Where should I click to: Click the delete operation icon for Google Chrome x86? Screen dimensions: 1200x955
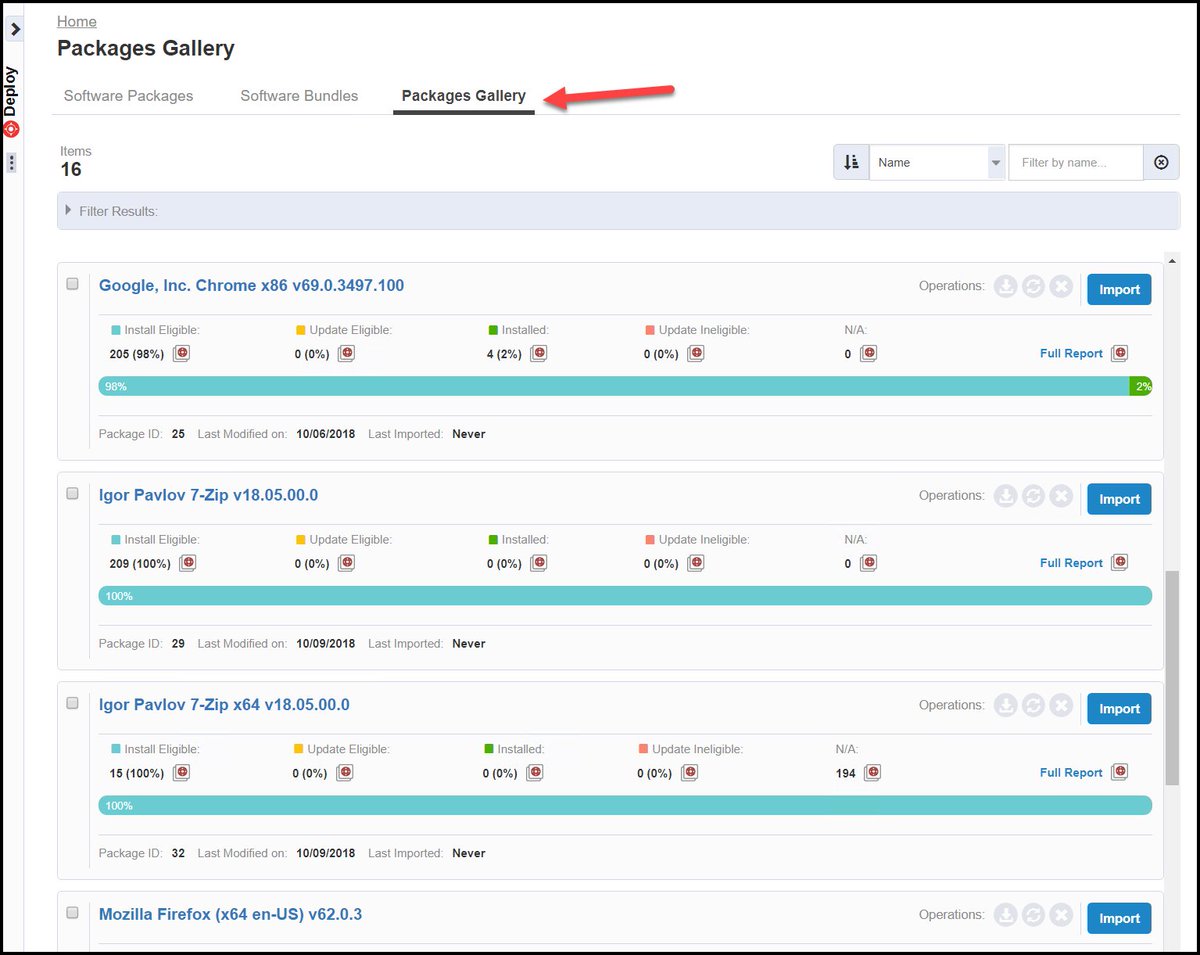click(x=1062, y=287)
